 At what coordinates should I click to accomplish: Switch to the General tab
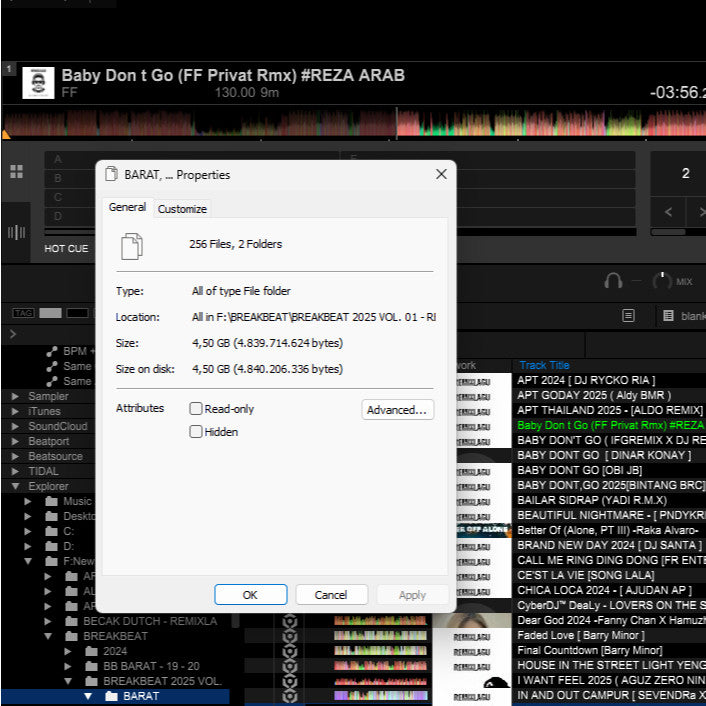pos(127,207)
